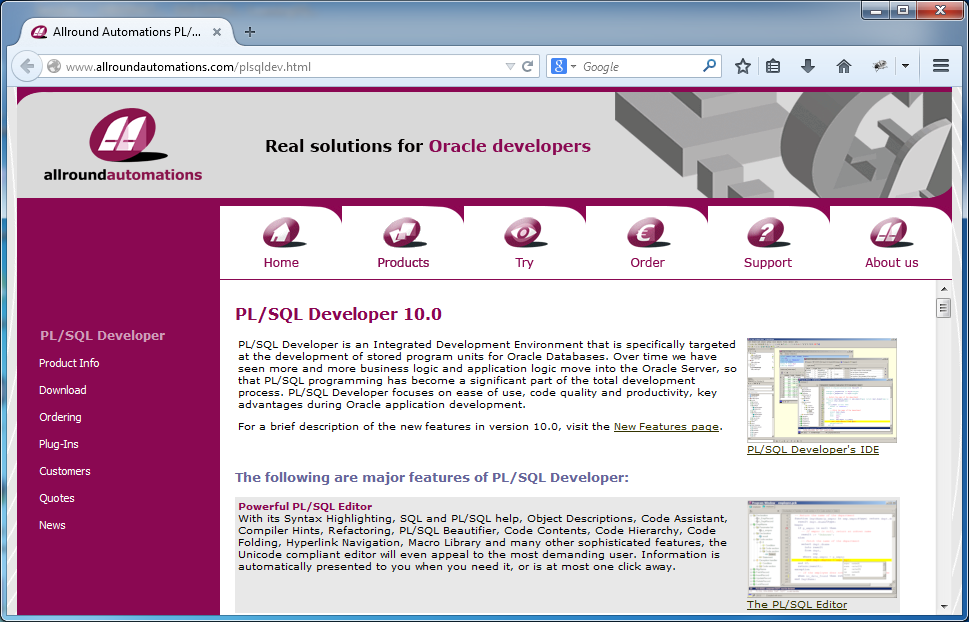Bookmark this page with the star icon

pyautogui.click(x=743, y=66)
